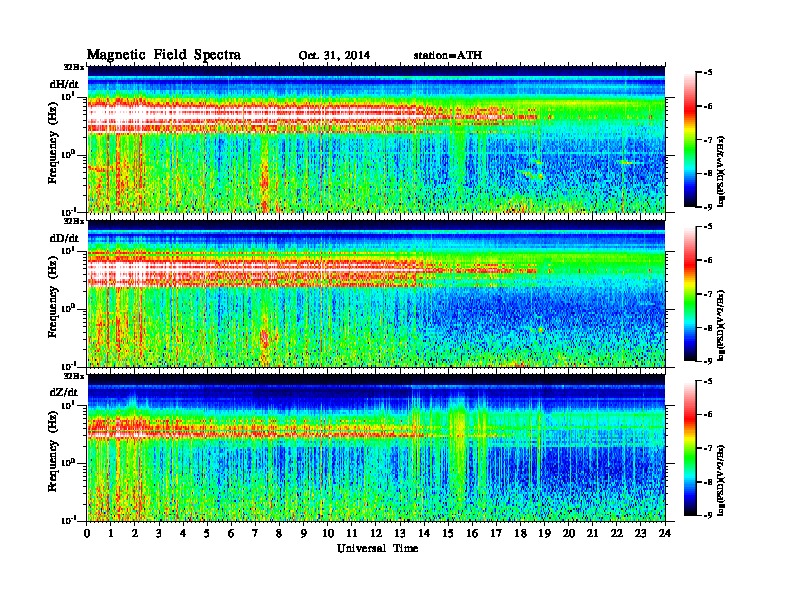This screenshot has width=792, height=612.
Task: Click the "12" hour tick label
Action: pyautogui.click(x=376, y=533)
